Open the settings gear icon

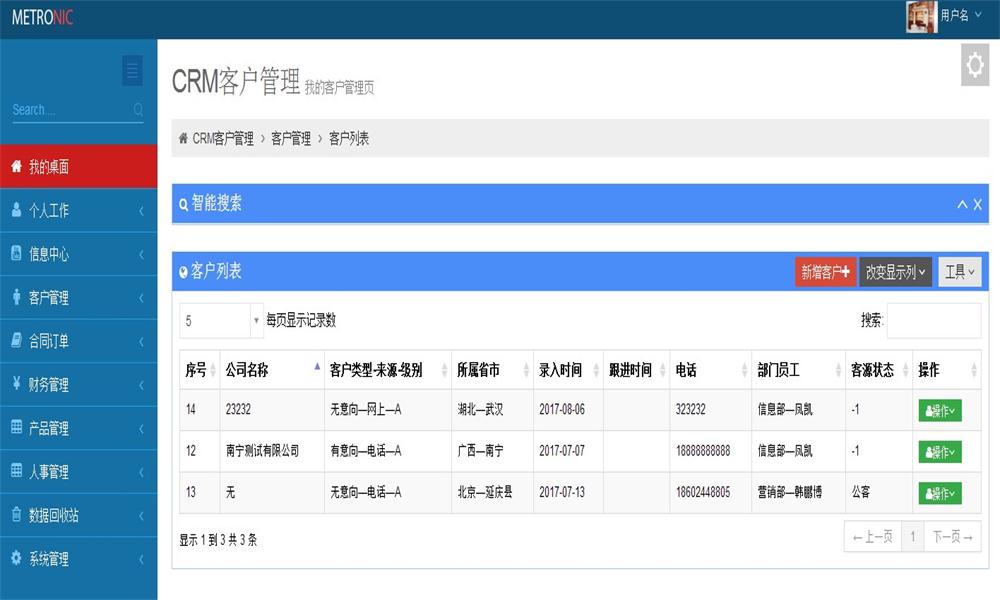click(x=974, y=65)
